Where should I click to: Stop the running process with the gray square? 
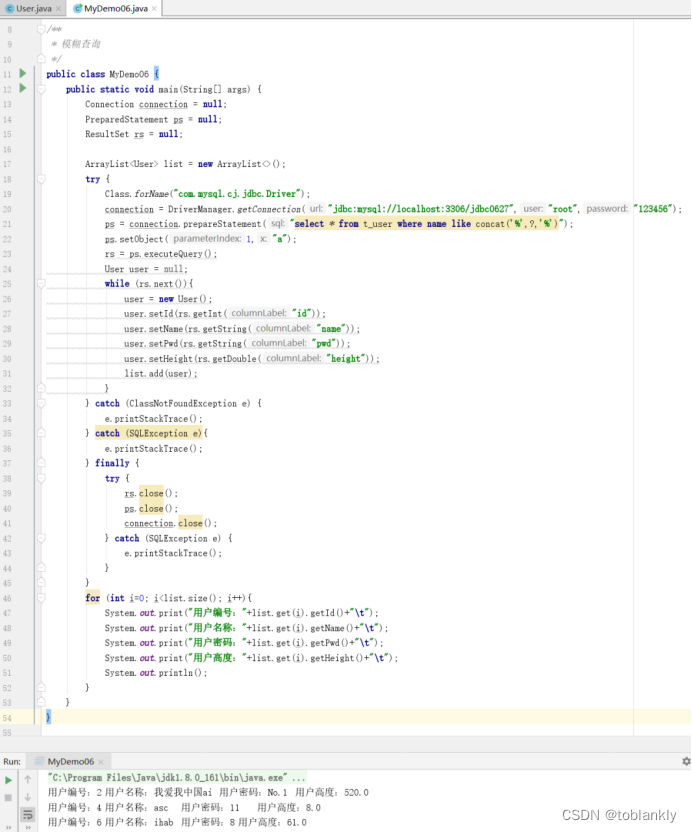point(8,797)
